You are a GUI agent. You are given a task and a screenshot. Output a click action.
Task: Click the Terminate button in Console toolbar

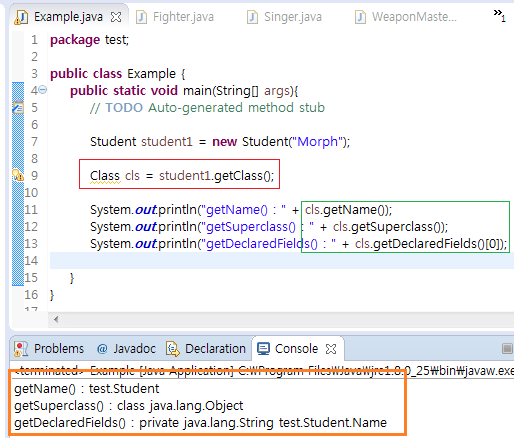[507, 349]
